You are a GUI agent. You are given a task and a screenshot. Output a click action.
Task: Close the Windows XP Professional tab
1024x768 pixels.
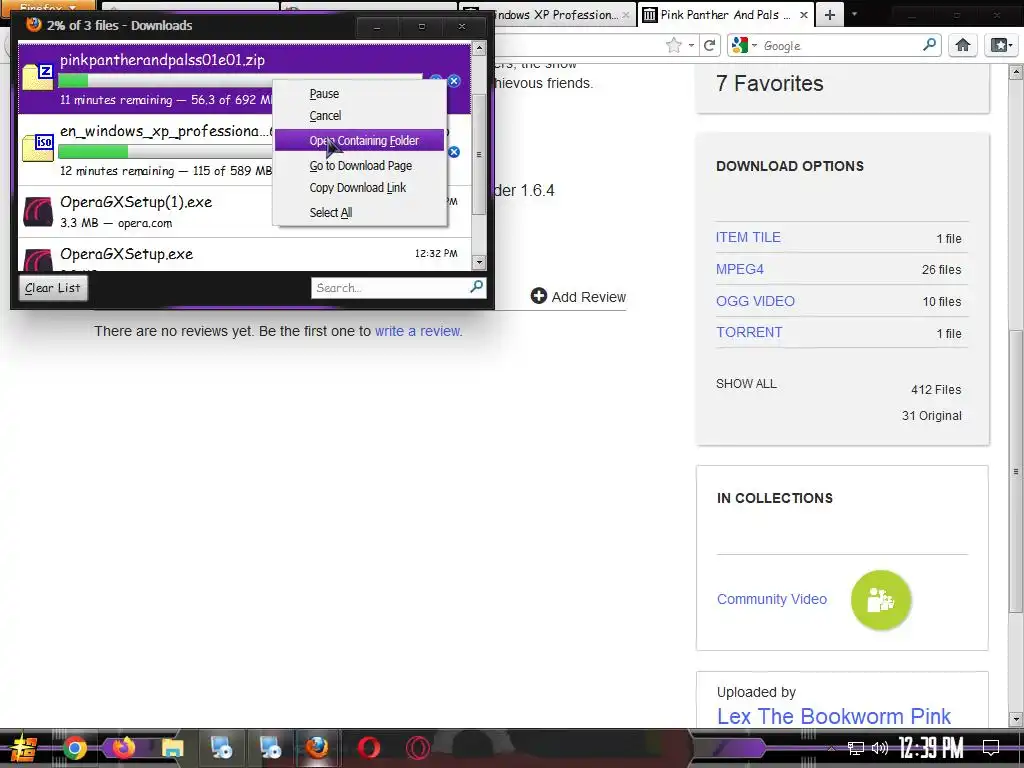[x=626, y=14]
